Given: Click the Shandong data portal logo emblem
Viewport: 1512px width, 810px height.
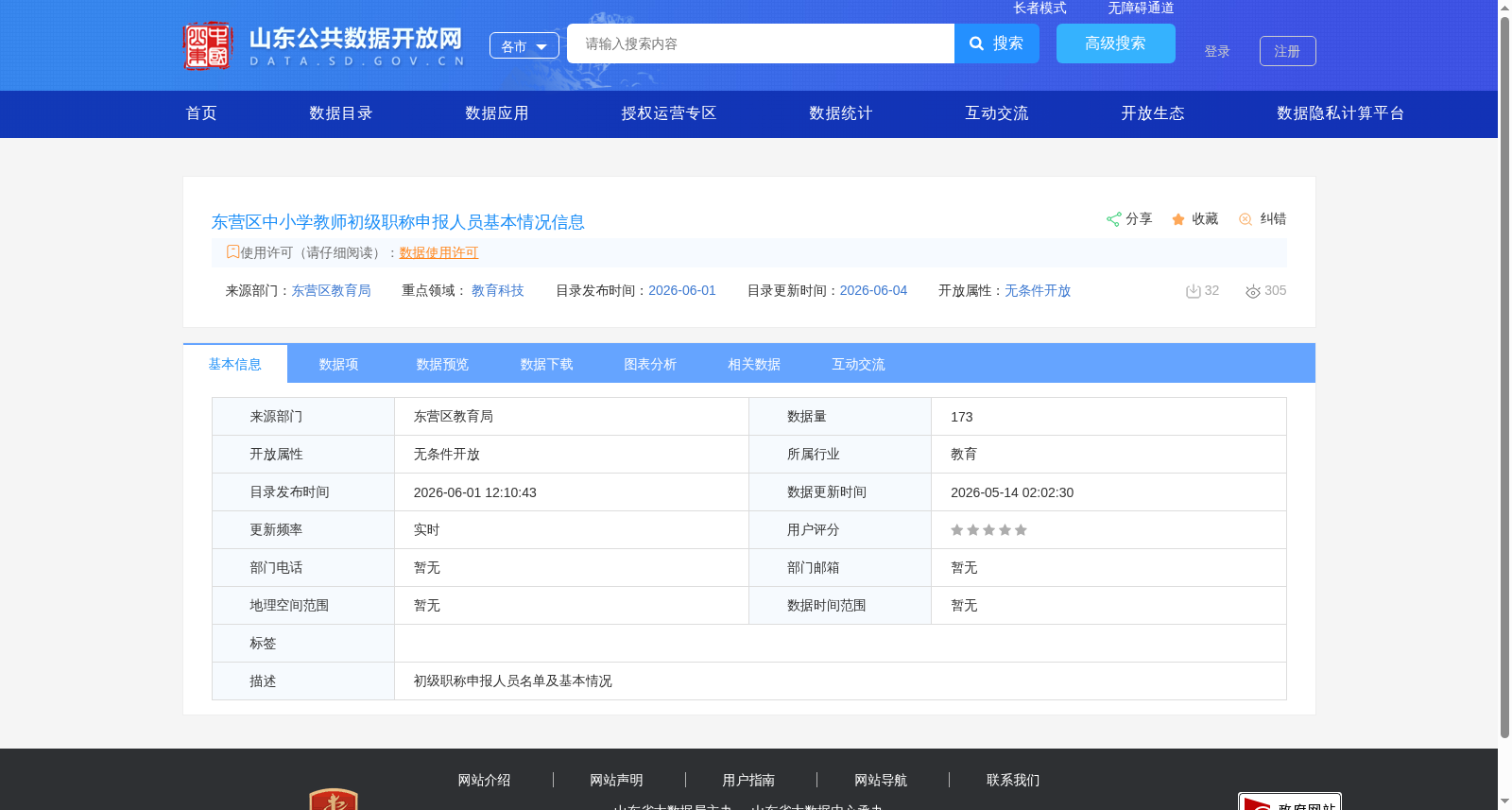Looking at the screenshot, I should point(208,45).
